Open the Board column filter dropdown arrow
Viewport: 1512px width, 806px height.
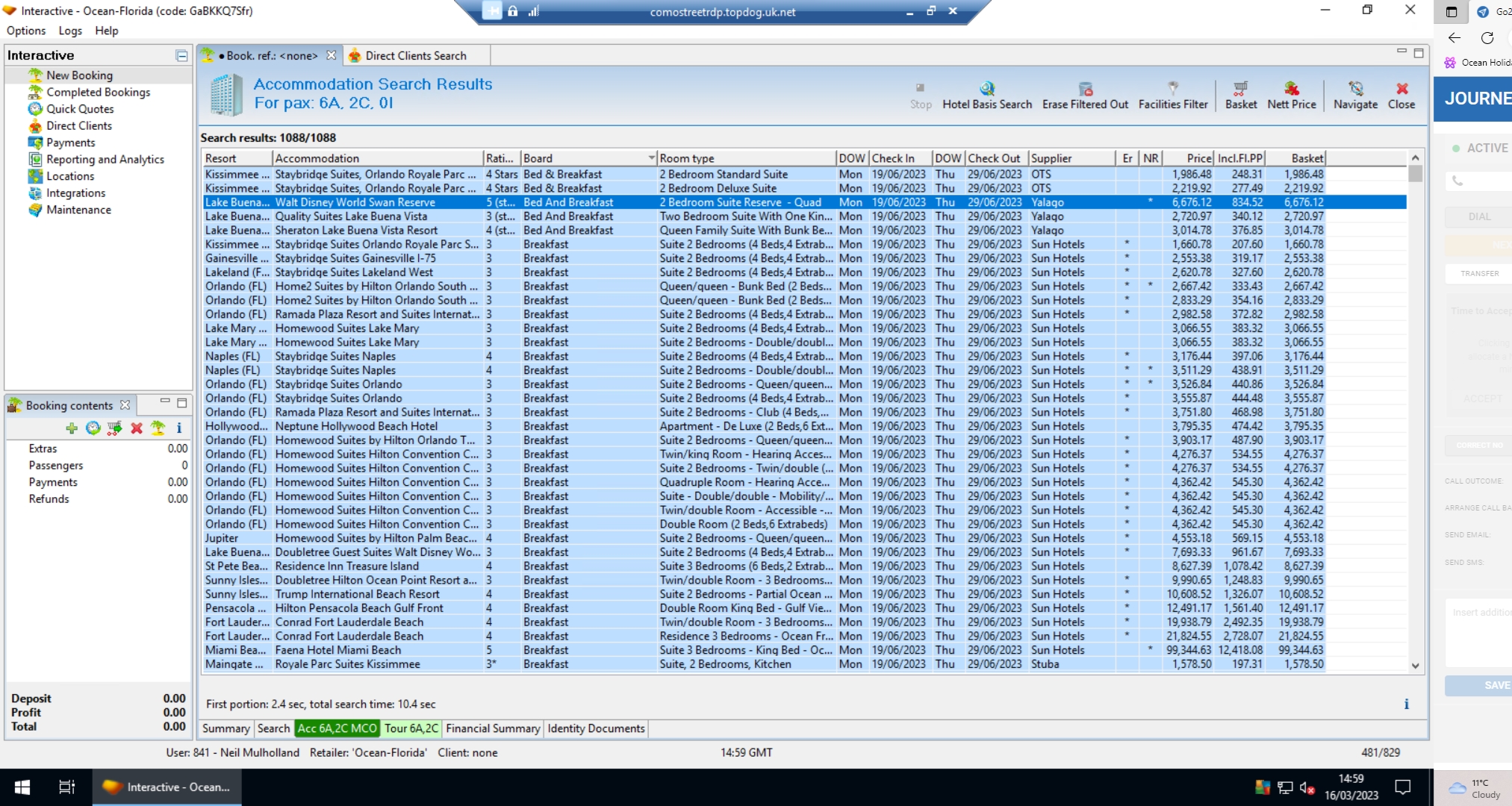click(651, 158)
